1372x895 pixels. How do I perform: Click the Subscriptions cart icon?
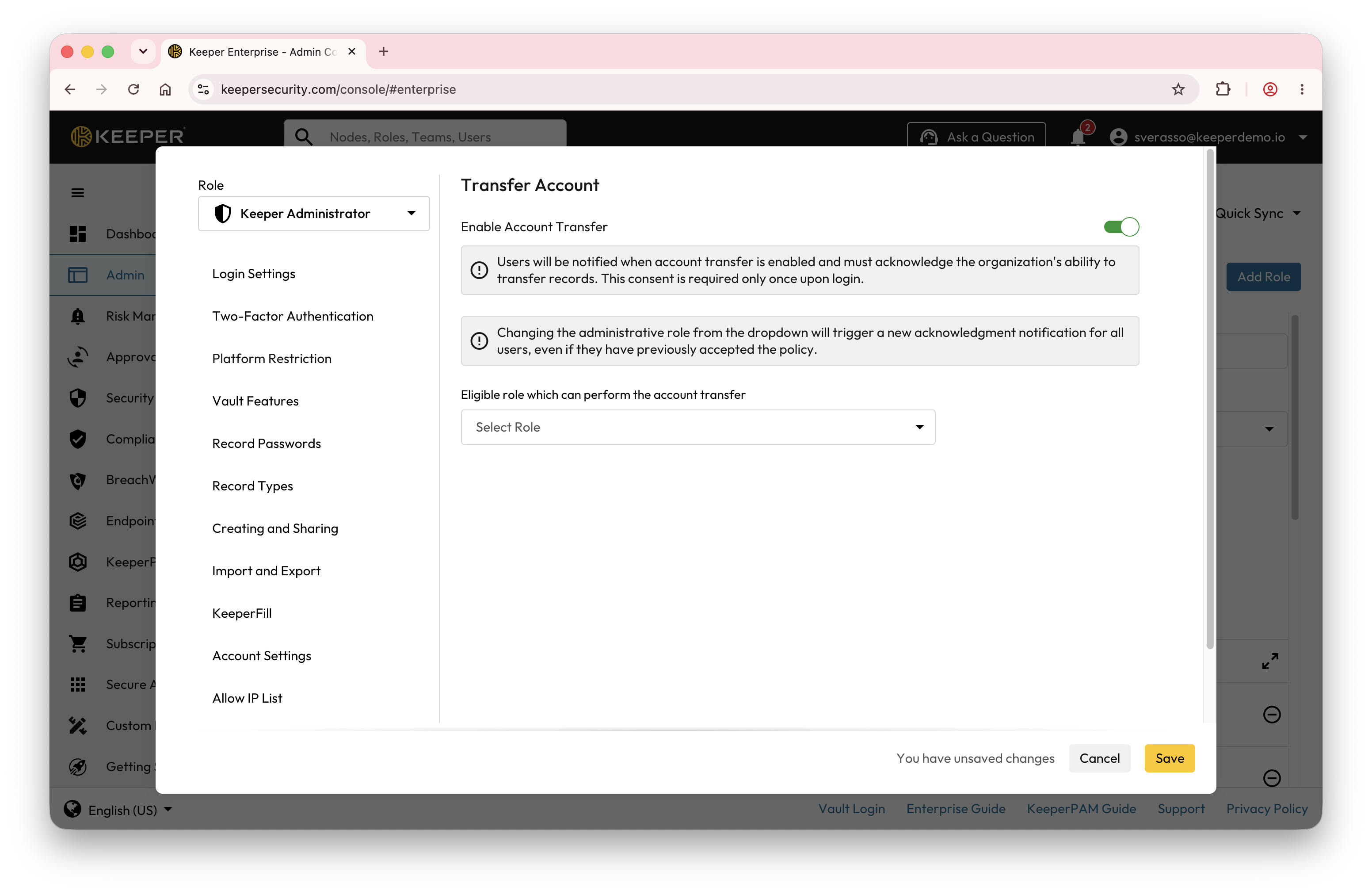(x=78, y=643)
